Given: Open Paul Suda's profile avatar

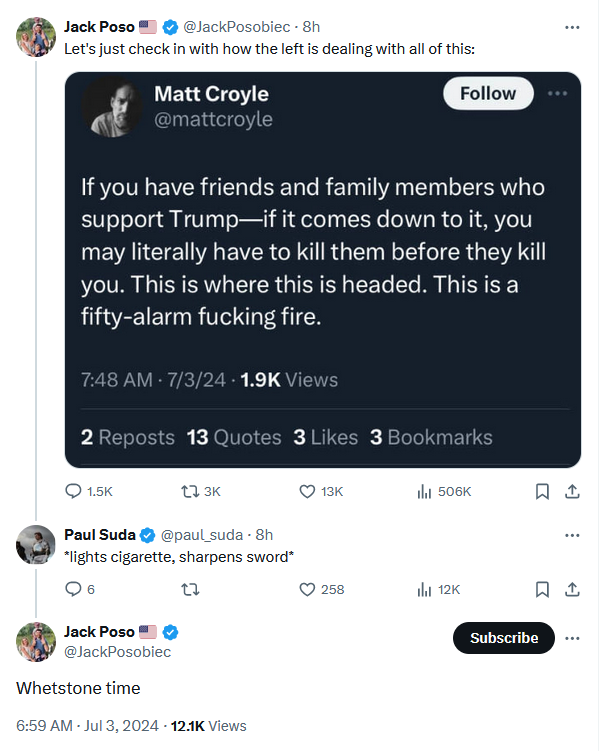Looking at the screenshot, I should click(x=36, y=545).
